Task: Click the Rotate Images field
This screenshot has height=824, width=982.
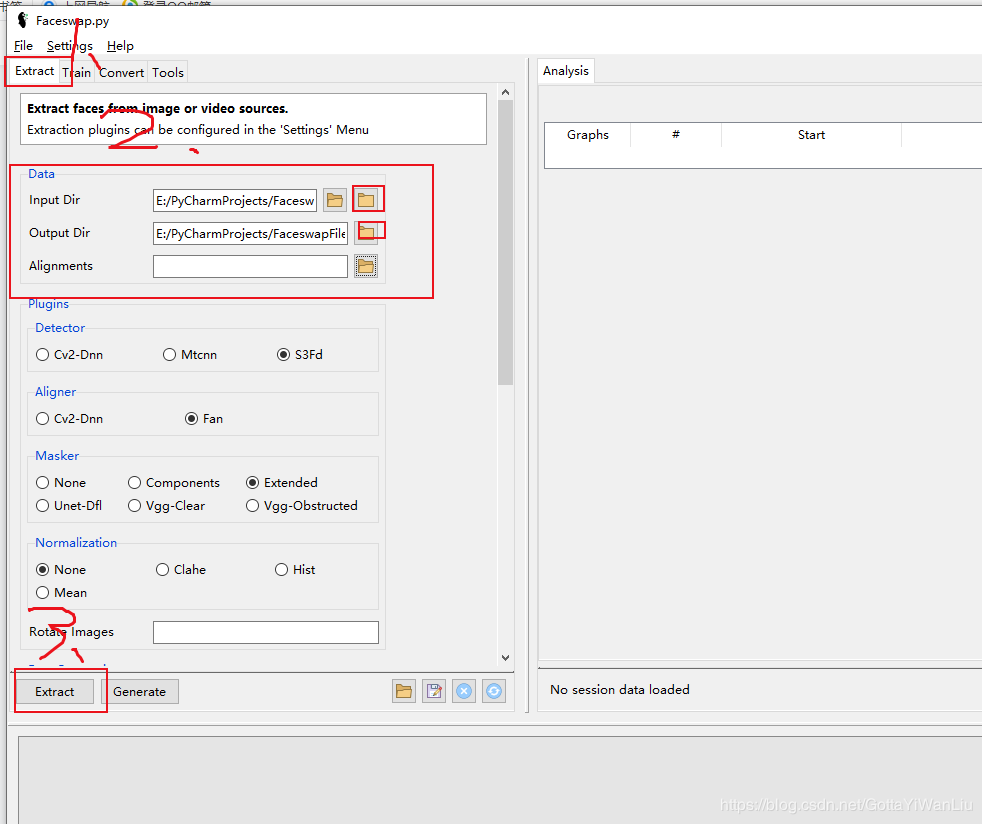Action: coord(266,632)
